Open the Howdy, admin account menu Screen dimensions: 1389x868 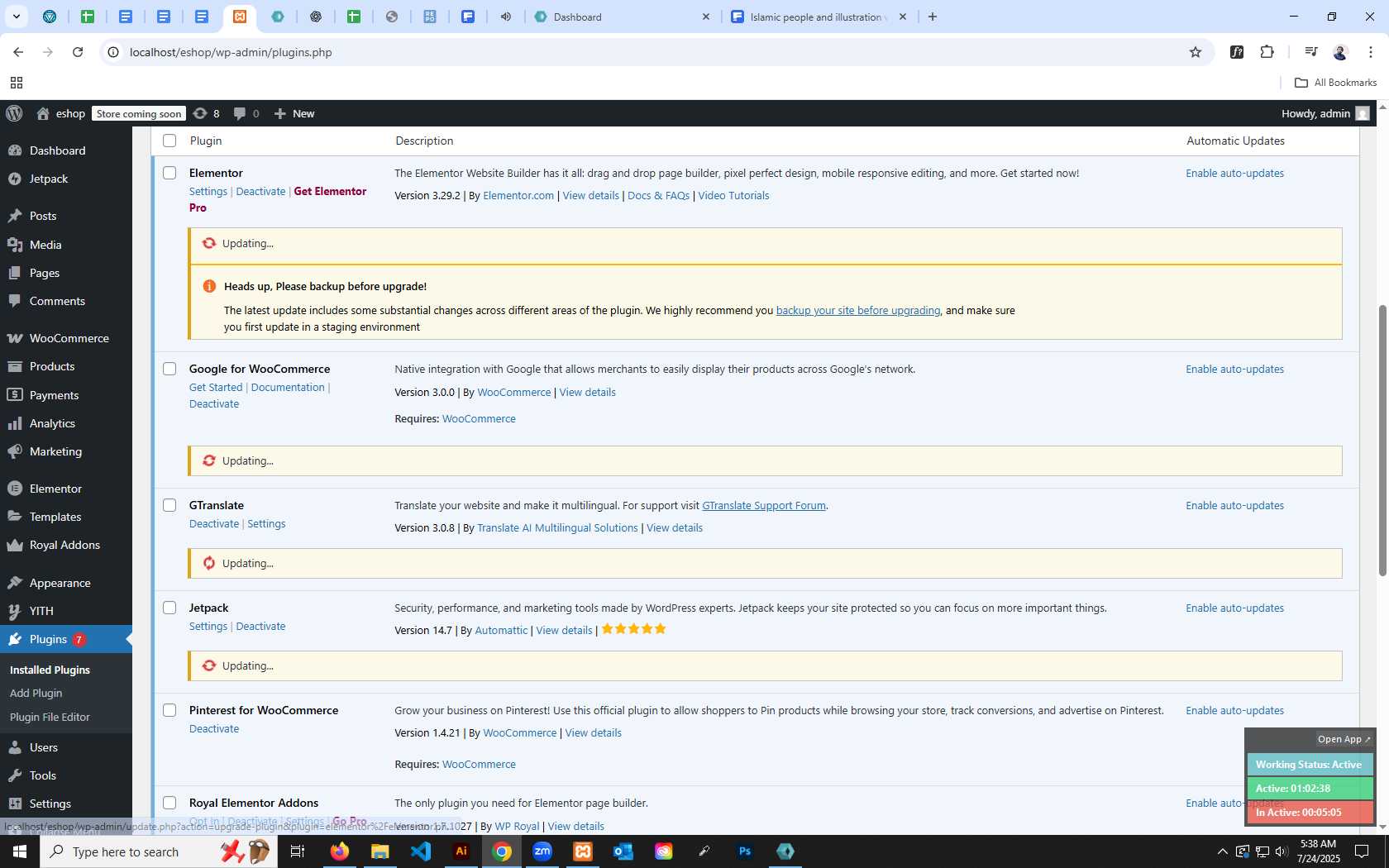(x=1325, y=113)
